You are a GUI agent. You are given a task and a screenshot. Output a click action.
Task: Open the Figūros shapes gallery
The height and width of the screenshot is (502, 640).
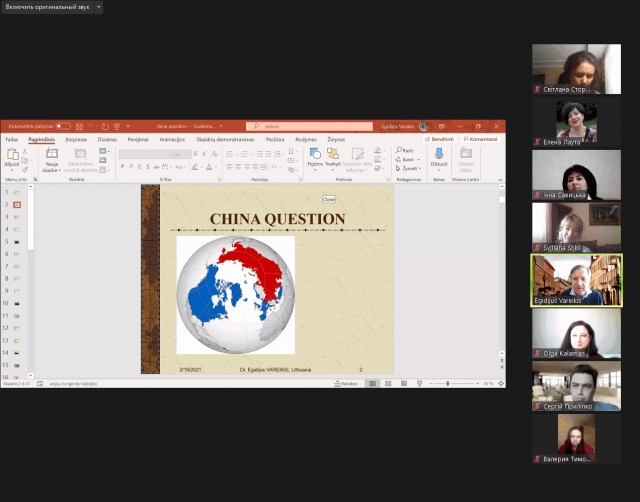(315, 155)
